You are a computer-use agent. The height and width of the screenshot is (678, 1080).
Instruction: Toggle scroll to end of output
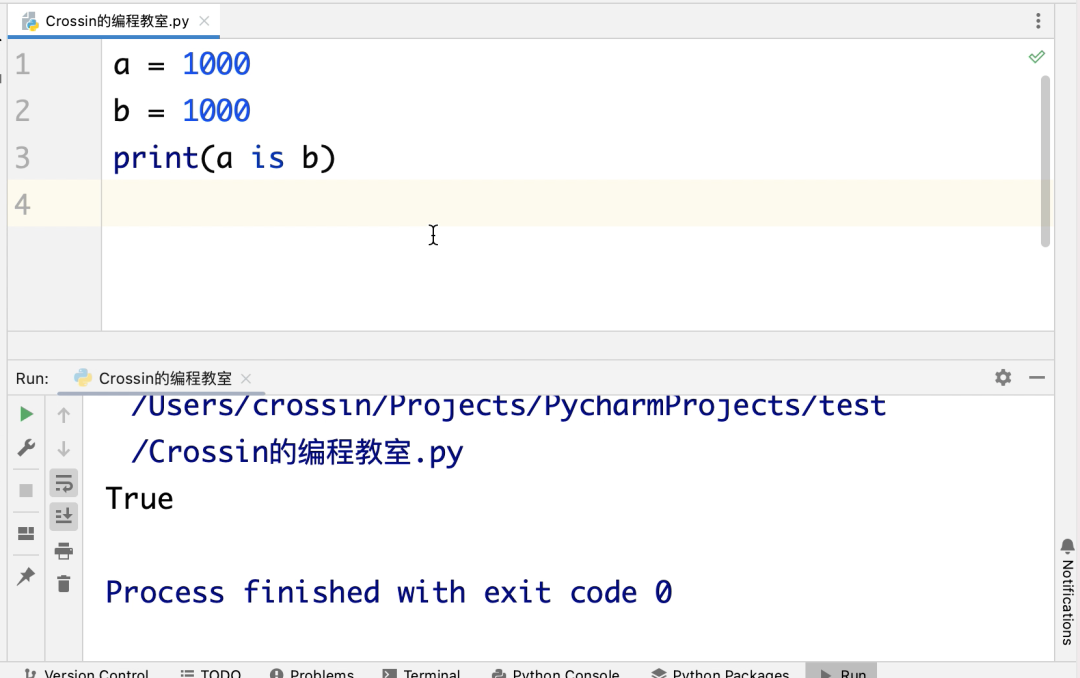coord(63,516)
